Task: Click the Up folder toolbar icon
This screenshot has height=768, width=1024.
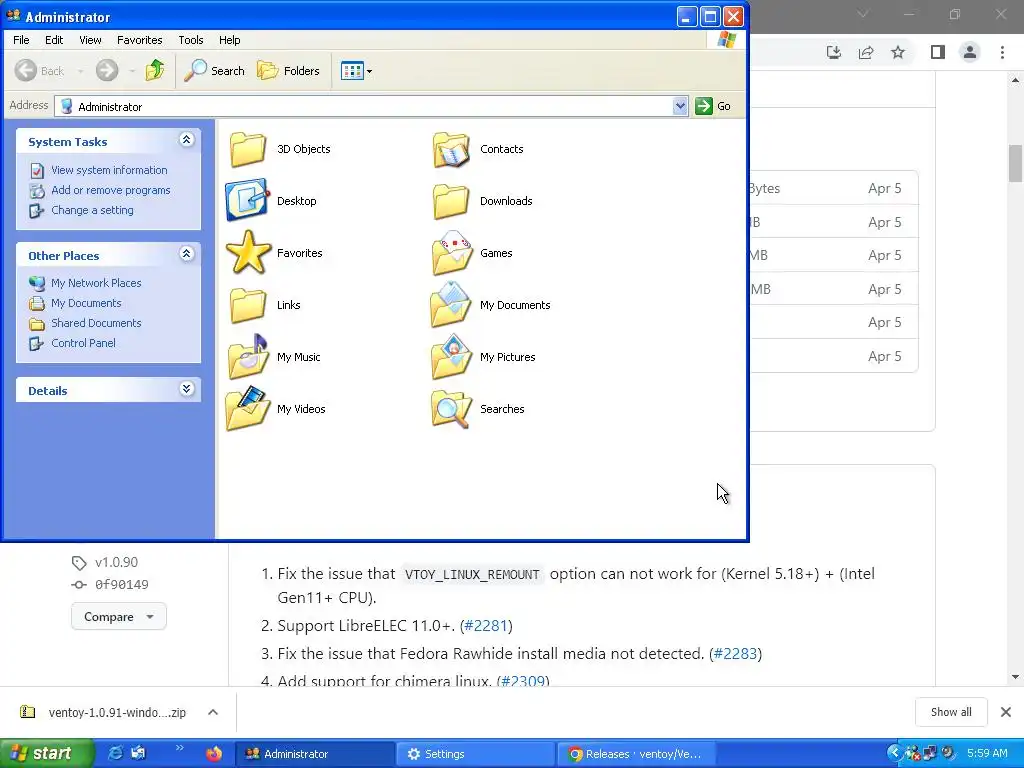Action: coord(155,70)
